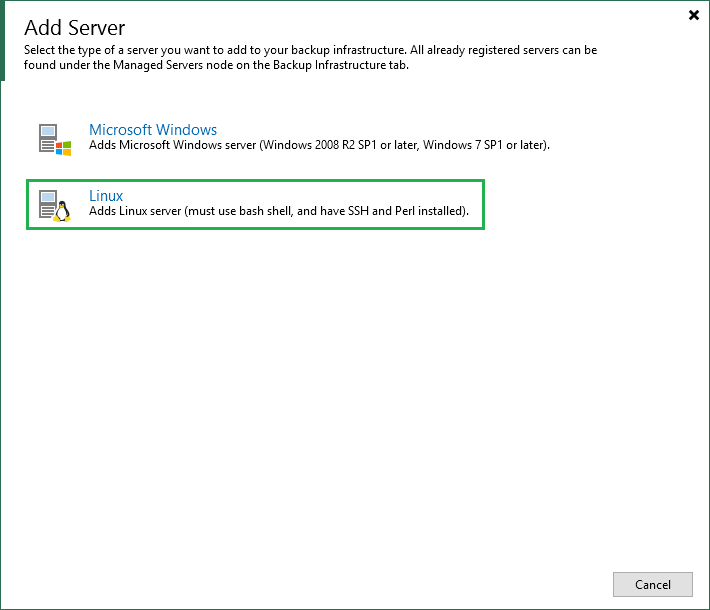Screen dimensions: 710x610
Task: Click the 'Adds Linux server' description text
Action: 279,212
